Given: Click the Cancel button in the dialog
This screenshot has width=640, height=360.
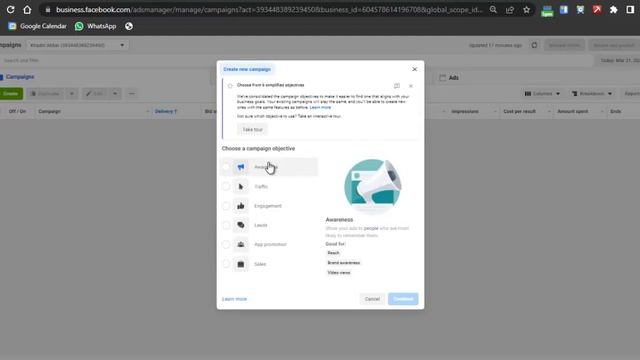Looking at the screenshot, I should (372, 299).
